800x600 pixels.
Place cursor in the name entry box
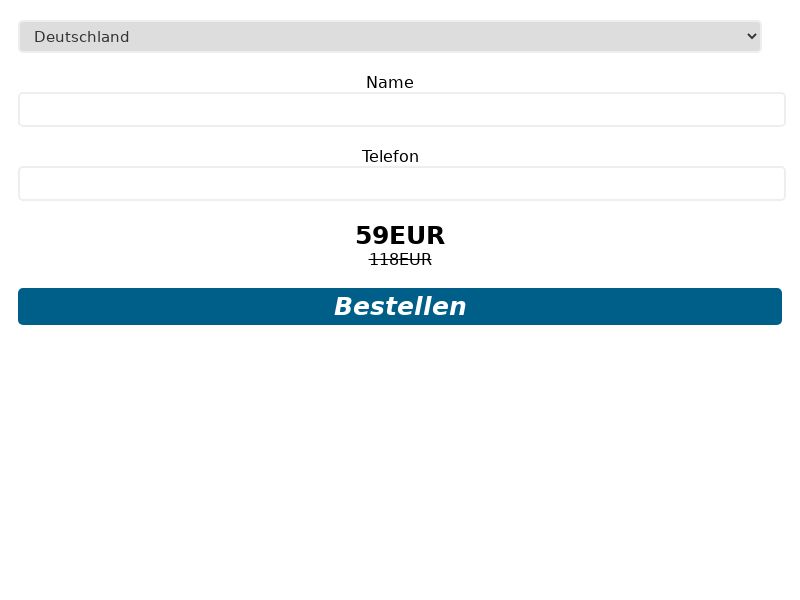[x=401, y=110]
